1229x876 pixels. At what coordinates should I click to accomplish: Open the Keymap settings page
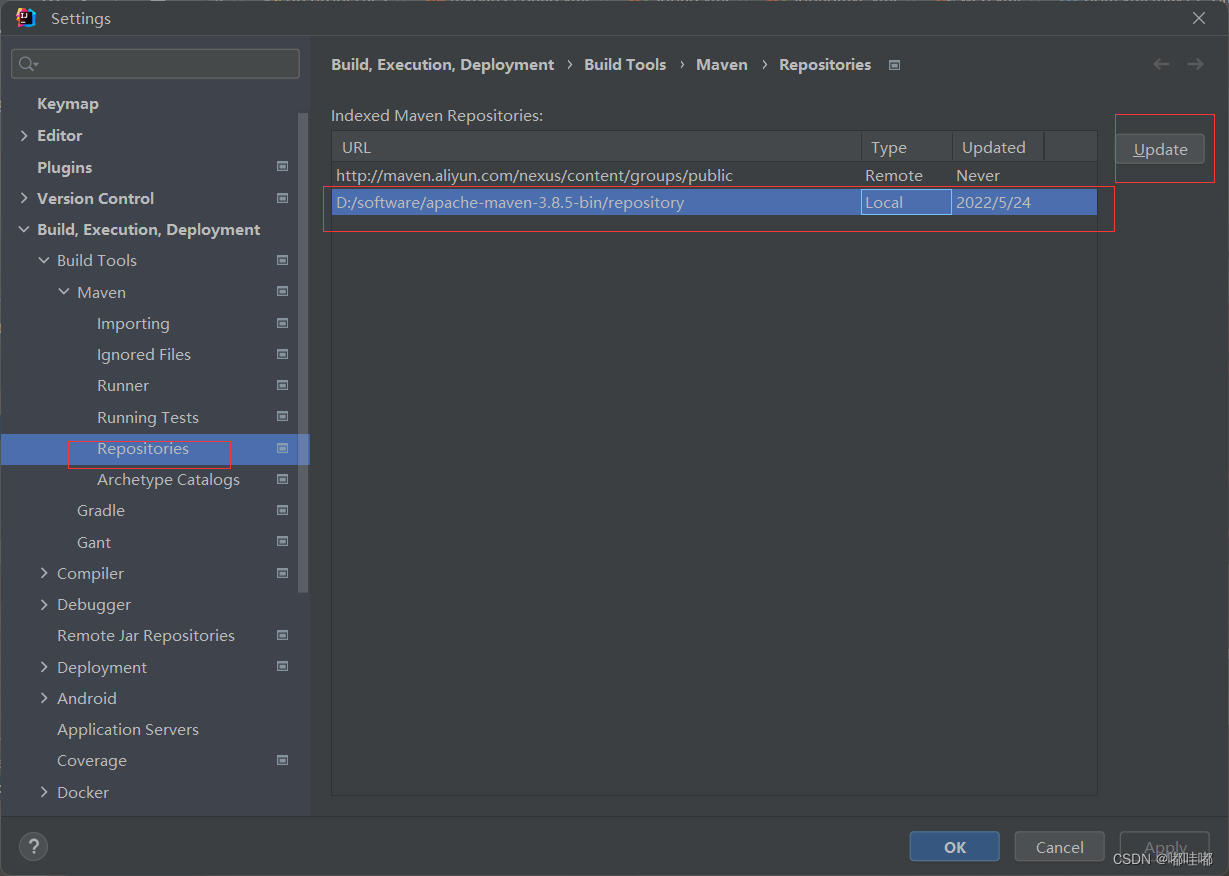68,104
